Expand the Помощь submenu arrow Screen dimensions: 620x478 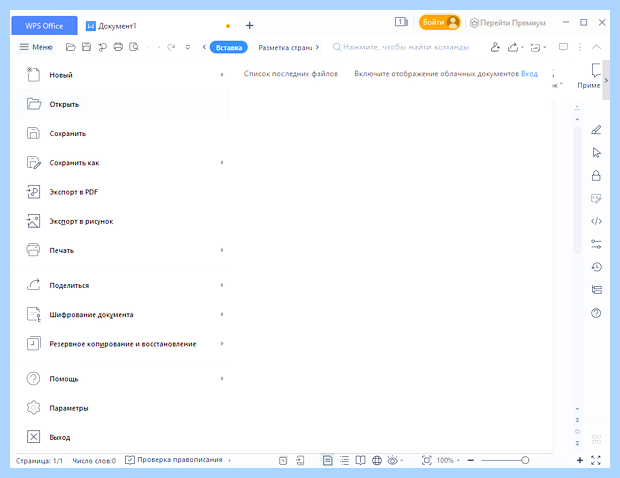click(x=222, y=378)
